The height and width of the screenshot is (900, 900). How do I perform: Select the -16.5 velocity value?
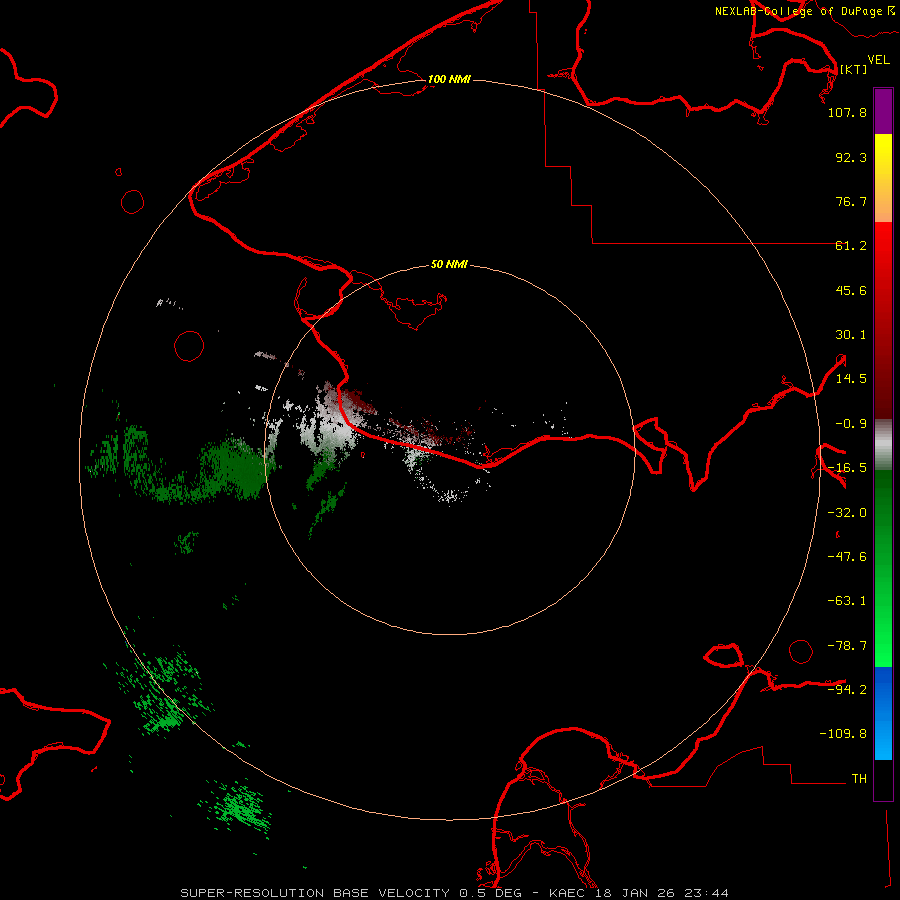point(847,468)
